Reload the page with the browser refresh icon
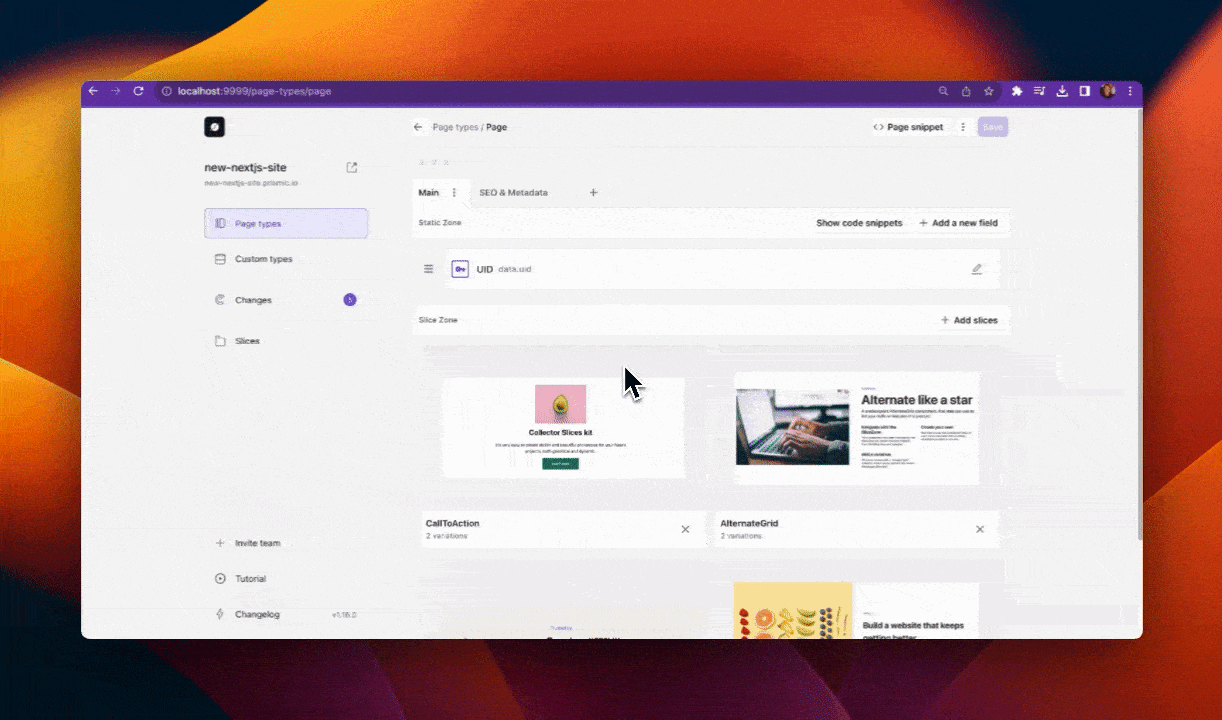 138,91
